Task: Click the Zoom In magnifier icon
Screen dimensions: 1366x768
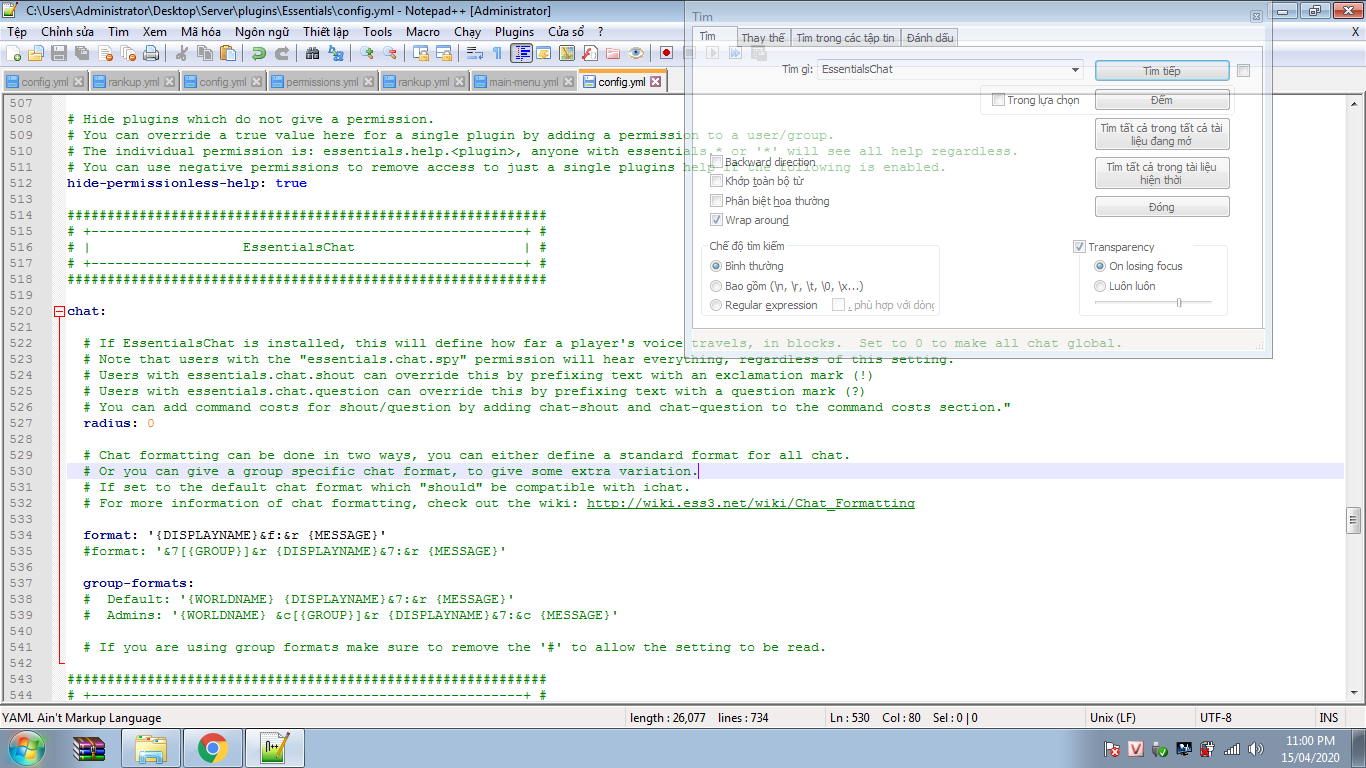Action: coord(367,53)
